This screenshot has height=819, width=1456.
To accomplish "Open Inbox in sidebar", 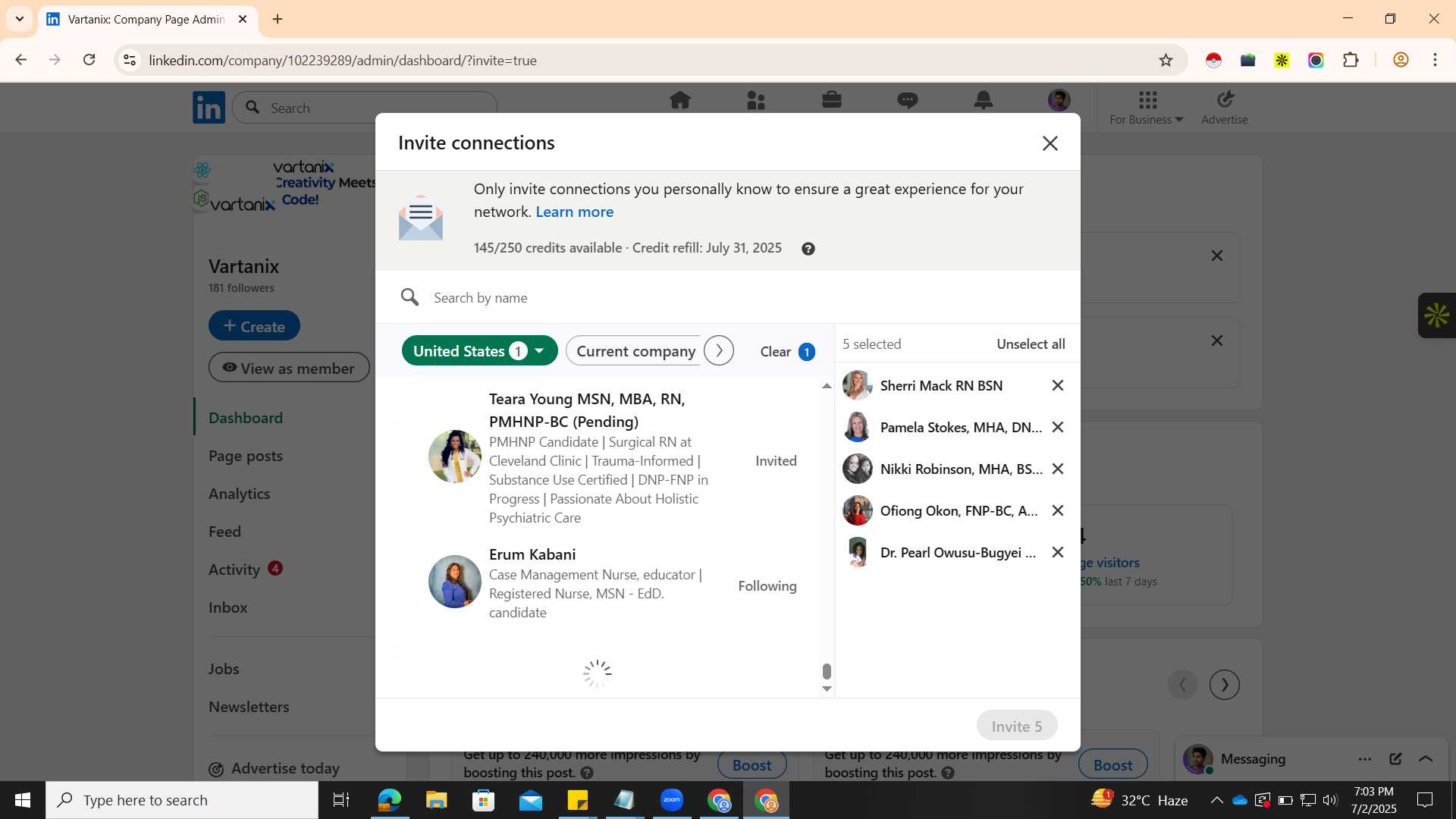I will (228, 607).
